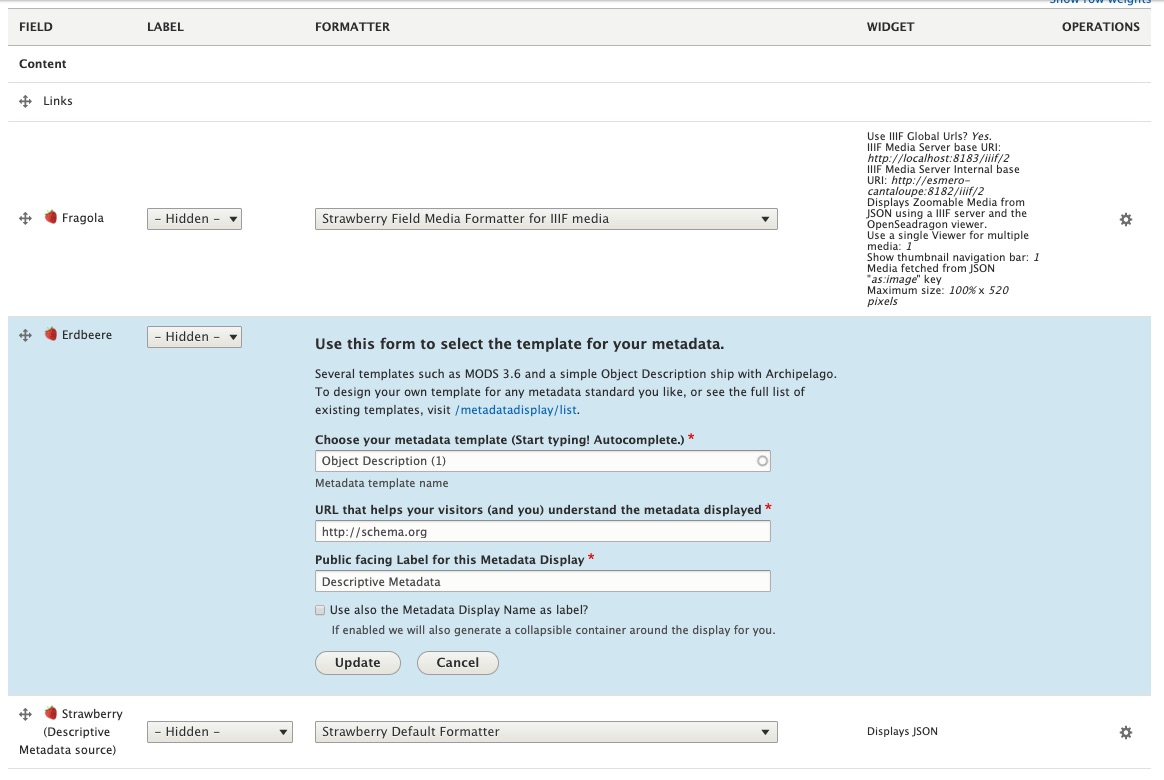Open the Fragola formatter settings gear
Image resolution: width=1164 pixels, height=780 pixels.
click(x=1125, y=219)
